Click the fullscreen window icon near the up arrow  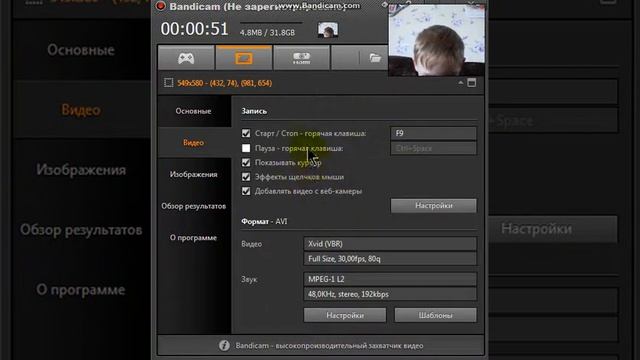coord(471,83)
